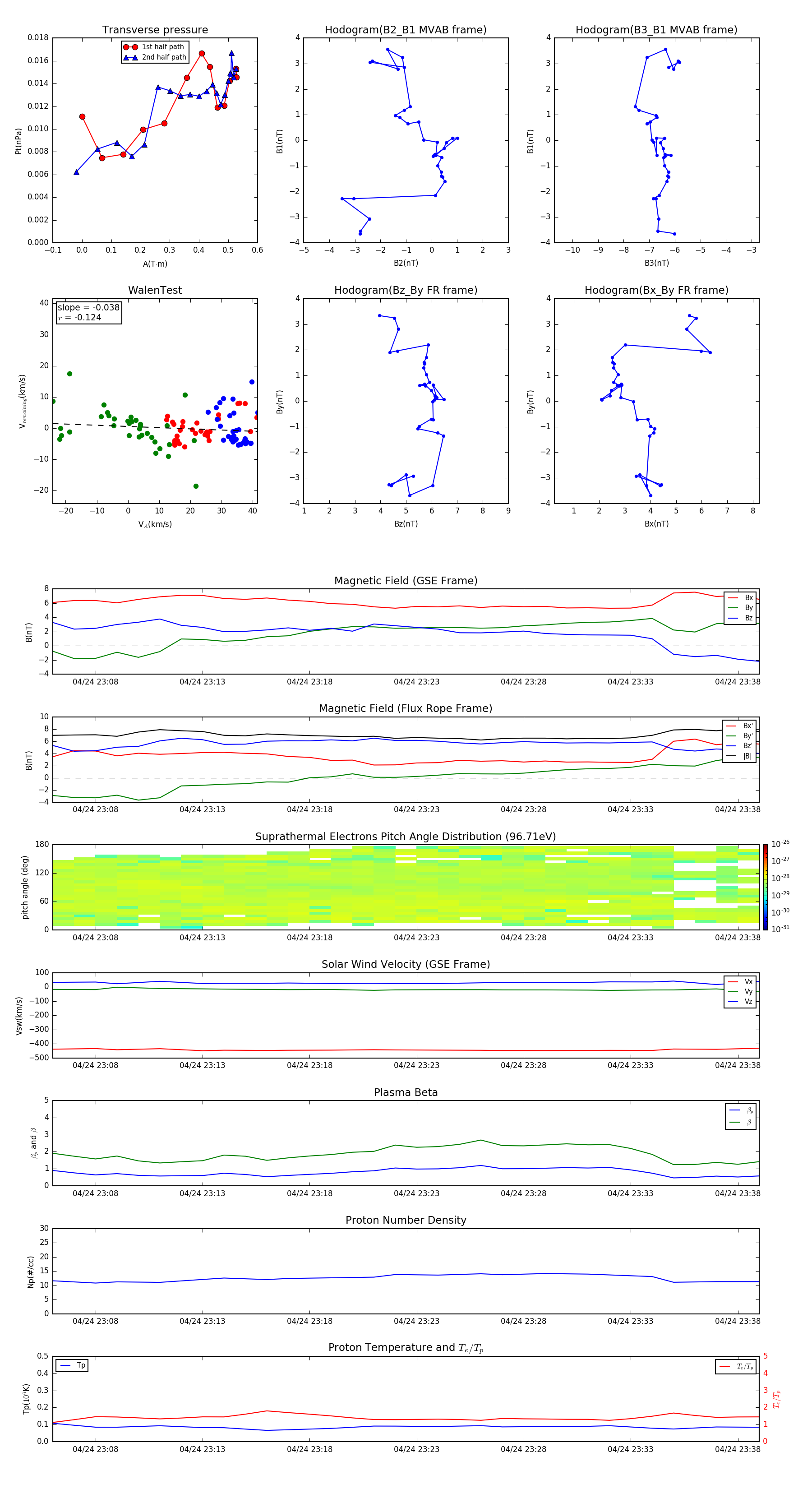Select the |B| legend entry in Flux Rope plot
The height and width of the screenshot is (1489, 812).
pyautogui.click(x=739, y=756)
